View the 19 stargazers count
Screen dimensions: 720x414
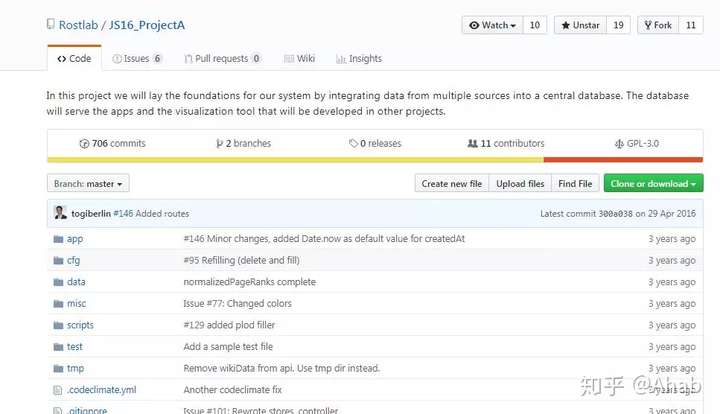click(x=619, y=25)
